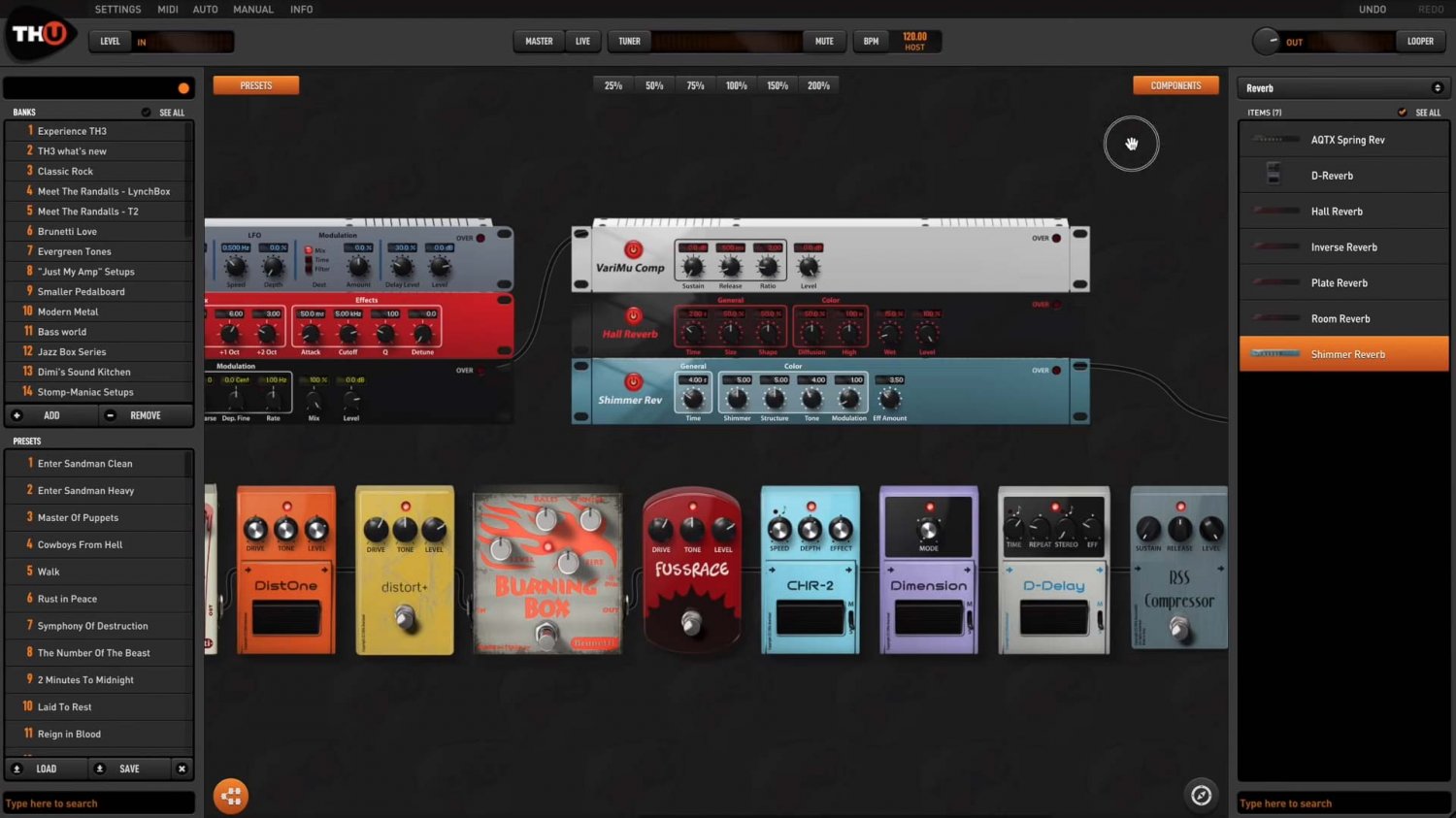This screenshot has height=818, width=1456.
Task: Open the MIDI menu
Action: pos(168,10)
